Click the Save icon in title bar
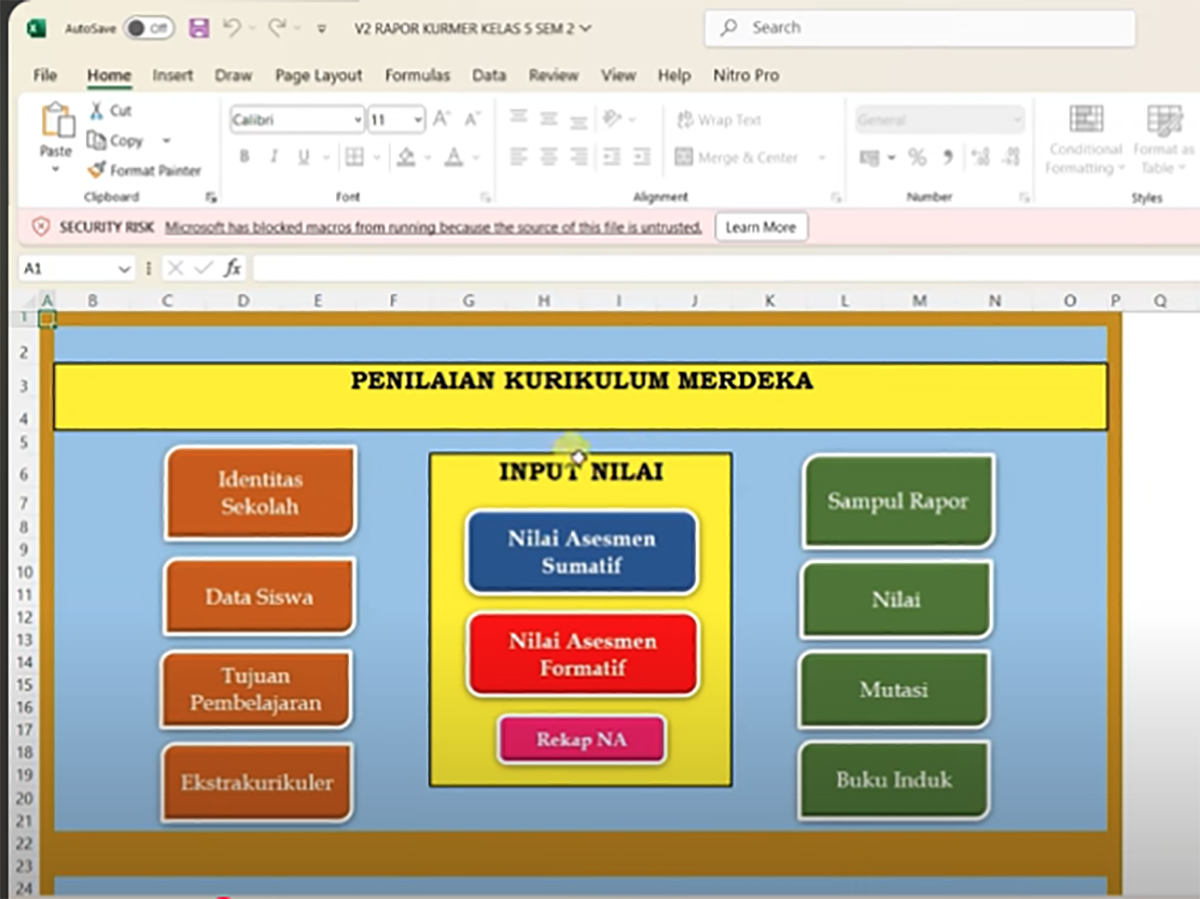The width and height of the screenshot is (1200, 899). point(199,29)
